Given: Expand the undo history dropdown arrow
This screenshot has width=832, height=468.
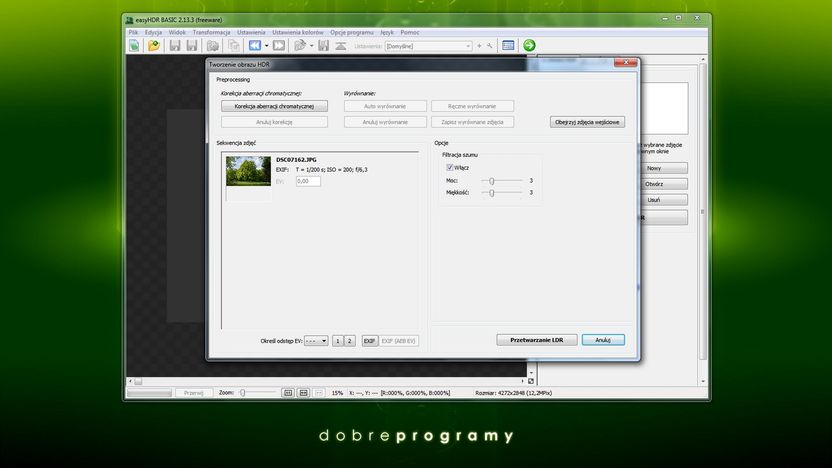Looking at the screenshot, I should 266,46.
